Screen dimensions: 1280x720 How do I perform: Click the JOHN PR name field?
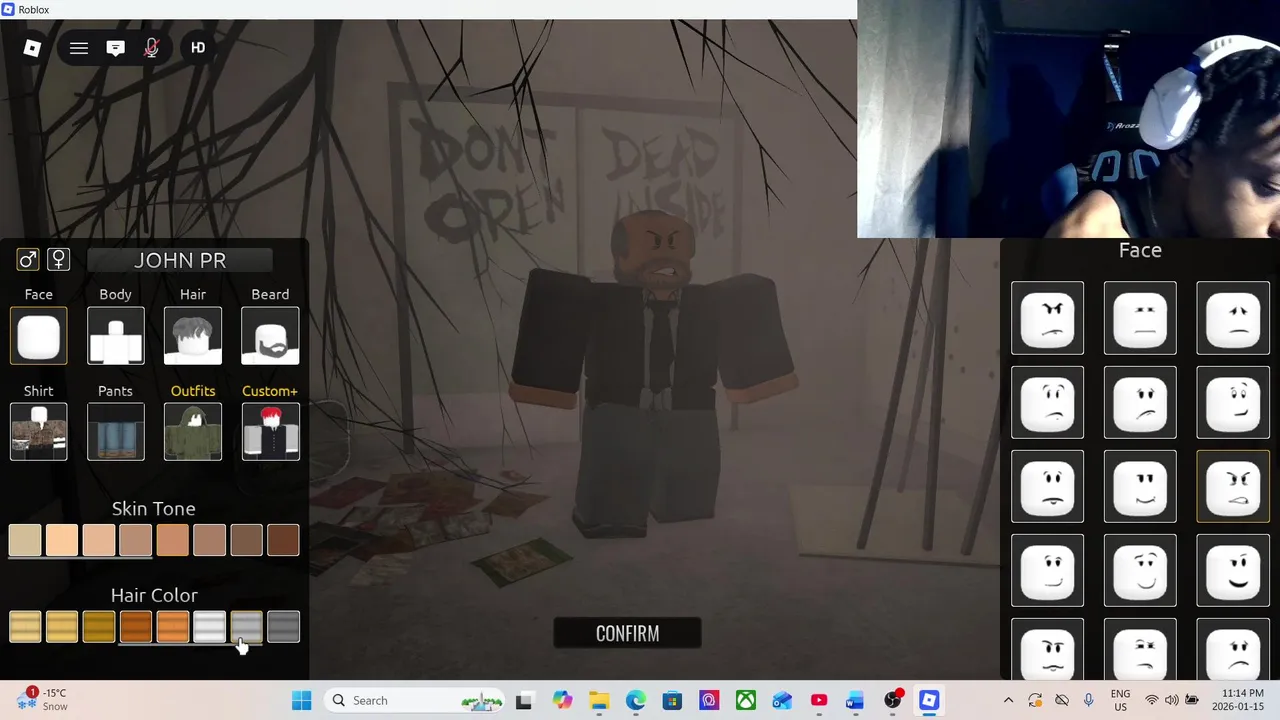(180, 260)
